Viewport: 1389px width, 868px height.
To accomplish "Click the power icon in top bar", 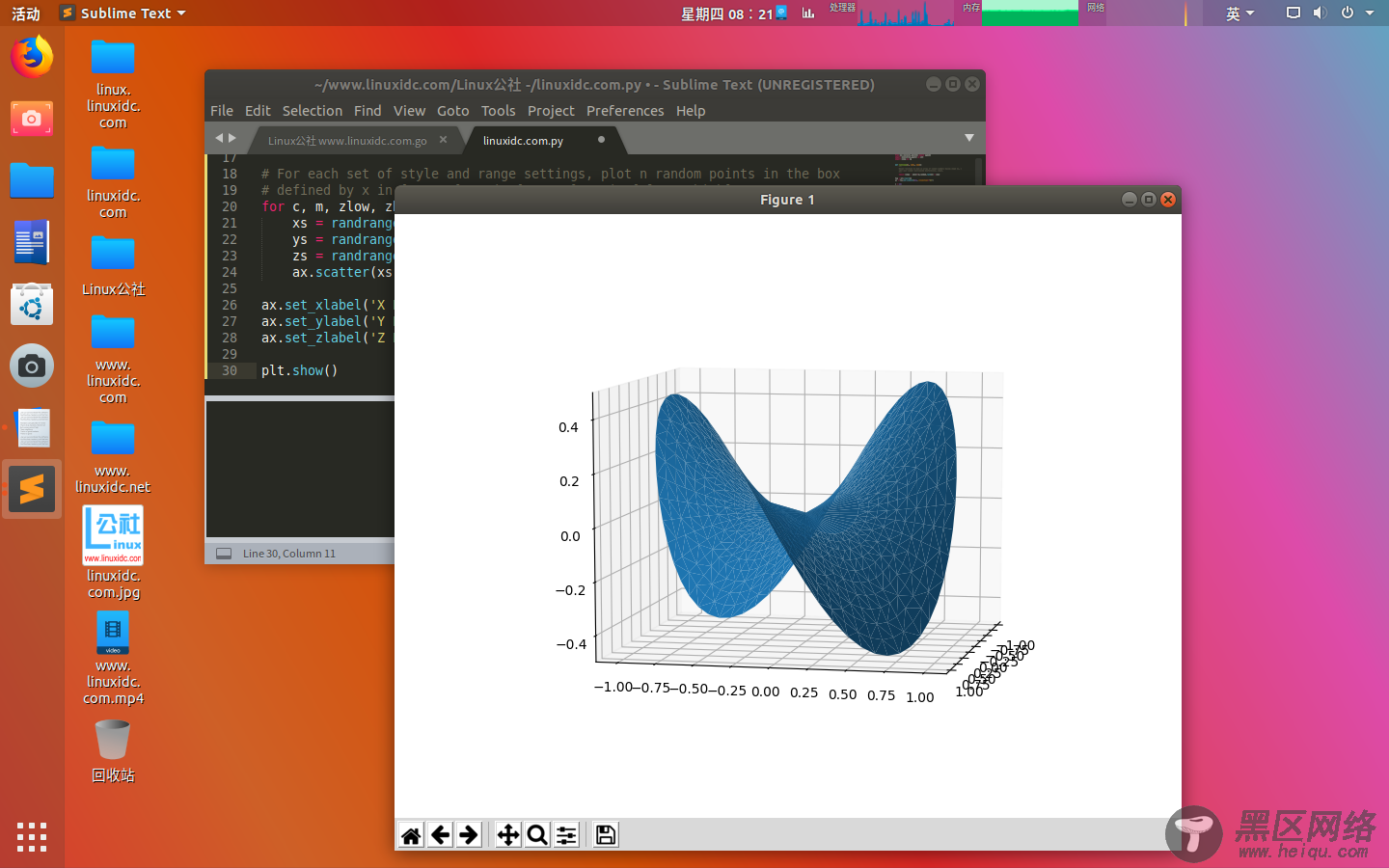I will tap(1347, 13).
